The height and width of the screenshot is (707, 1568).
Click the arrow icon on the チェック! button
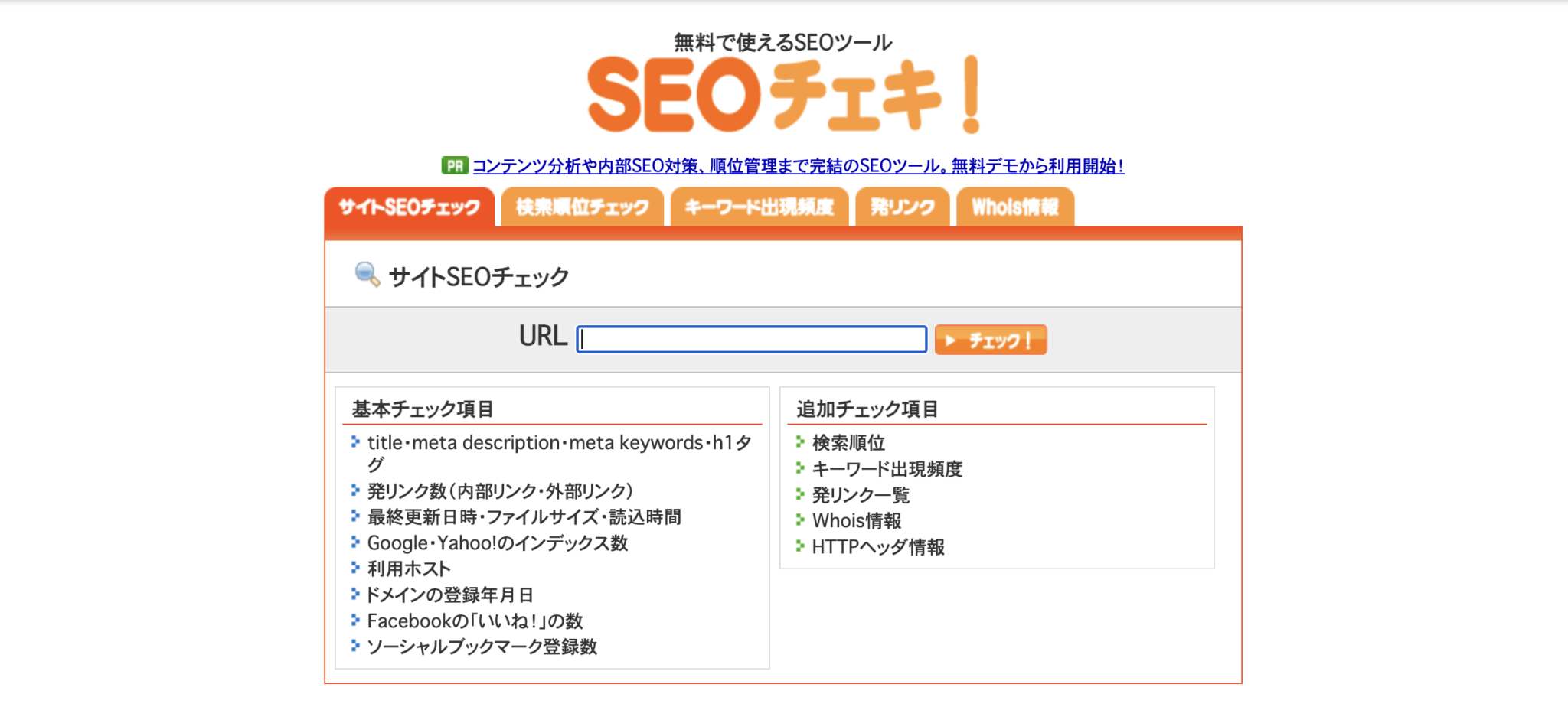tap(952, 340)
